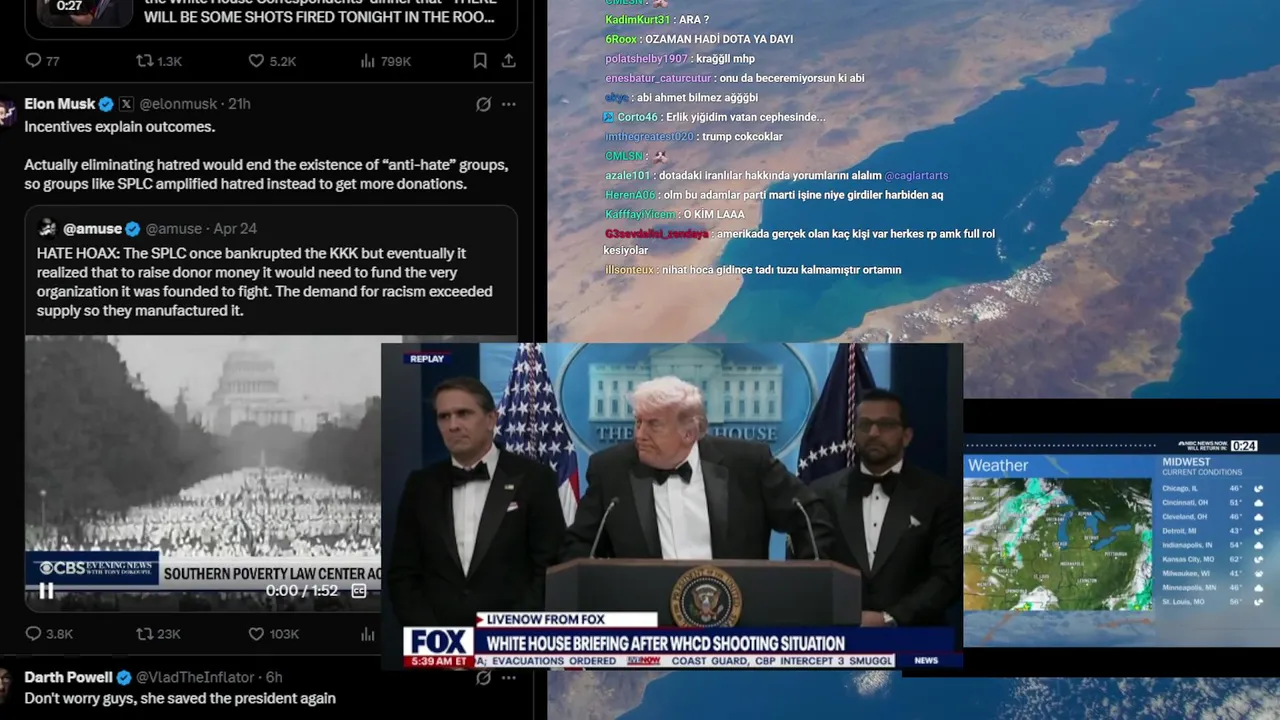This screenshot has height=720, width=1280.
Task: Click the Midwest radar map in weather widget
Action: (x=1058, y=545)
